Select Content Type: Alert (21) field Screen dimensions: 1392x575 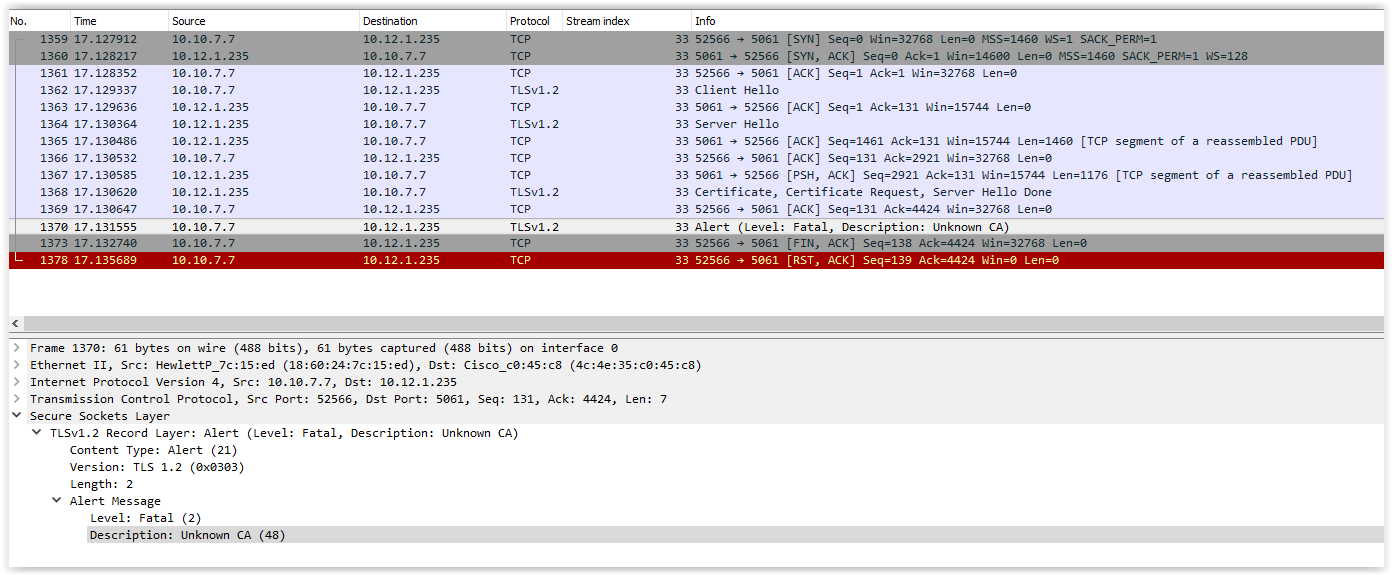pos(153,450)
